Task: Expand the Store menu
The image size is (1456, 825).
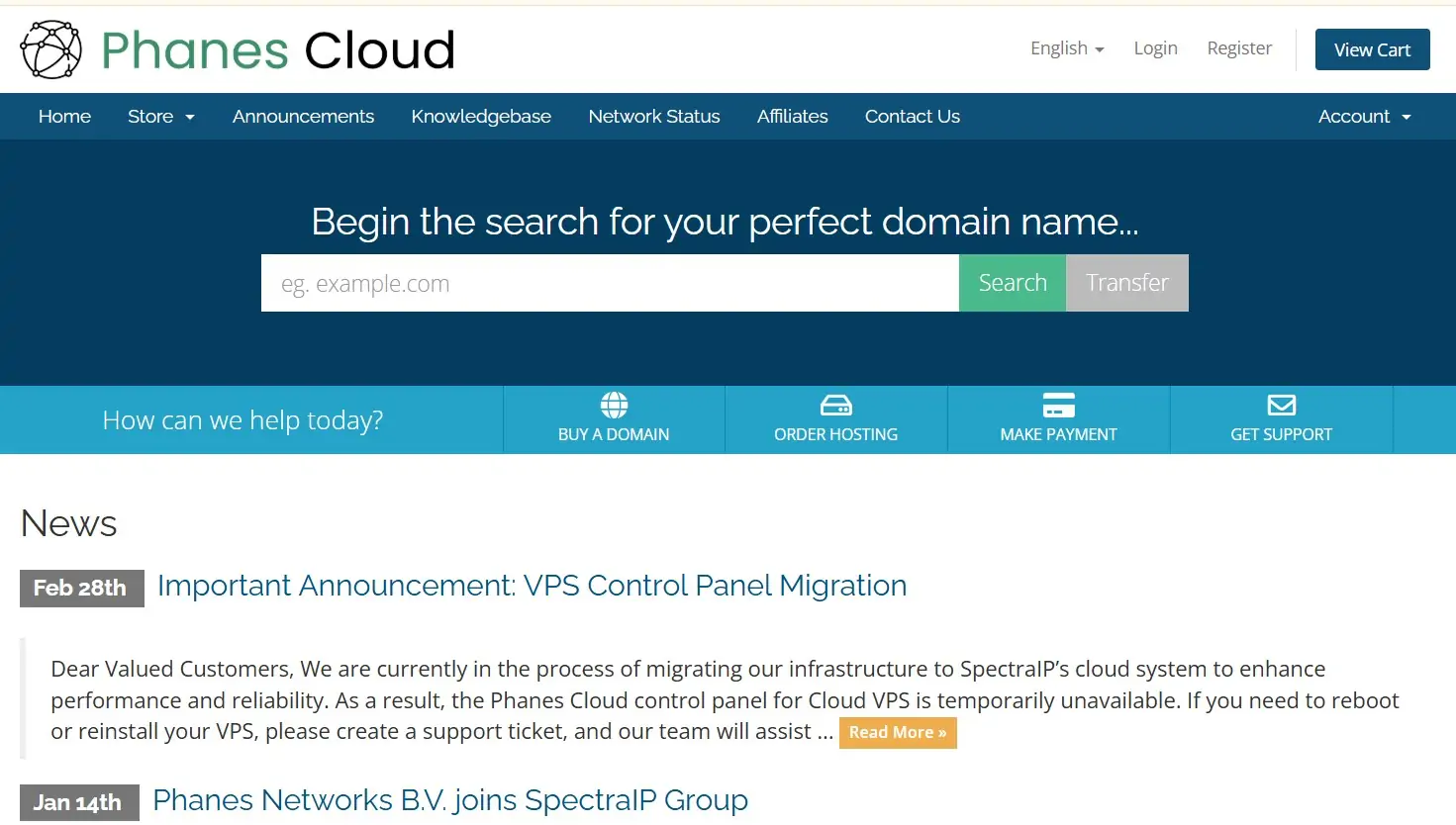Action: (161, 117)
